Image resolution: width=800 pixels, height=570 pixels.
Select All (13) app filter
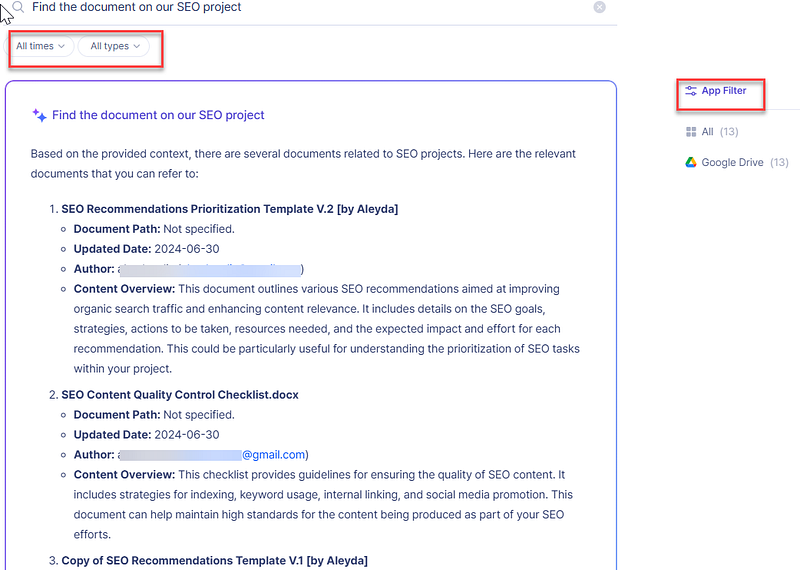click(x=712, y=132)
